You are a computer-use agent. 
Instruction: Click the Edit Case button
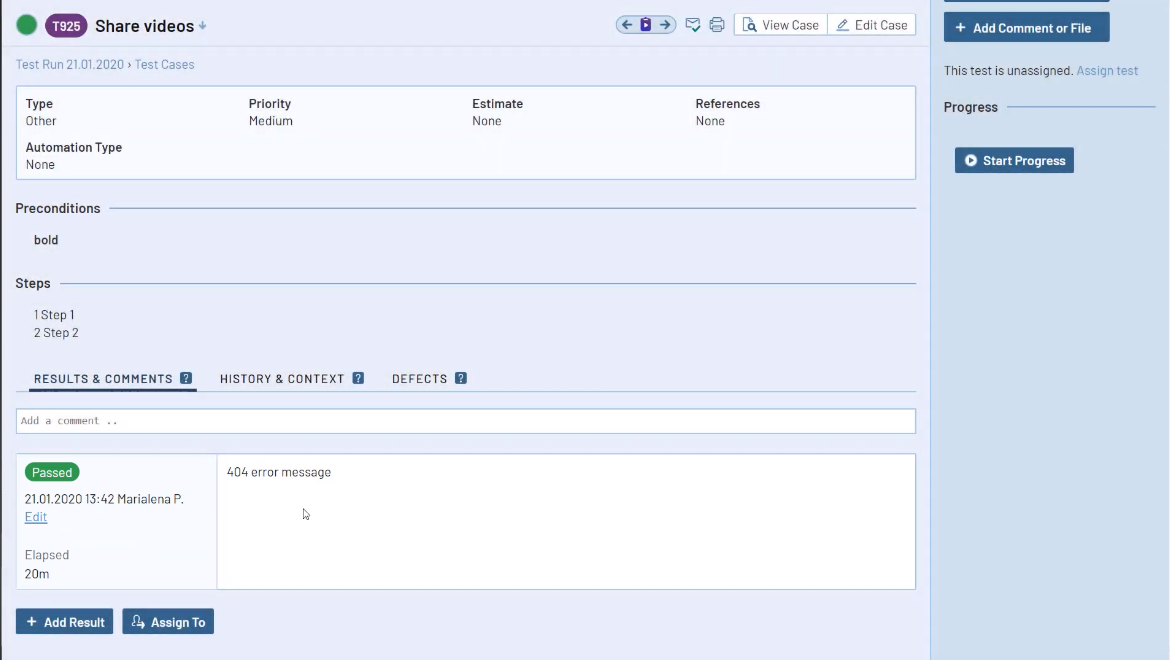(x=872, y=25)
